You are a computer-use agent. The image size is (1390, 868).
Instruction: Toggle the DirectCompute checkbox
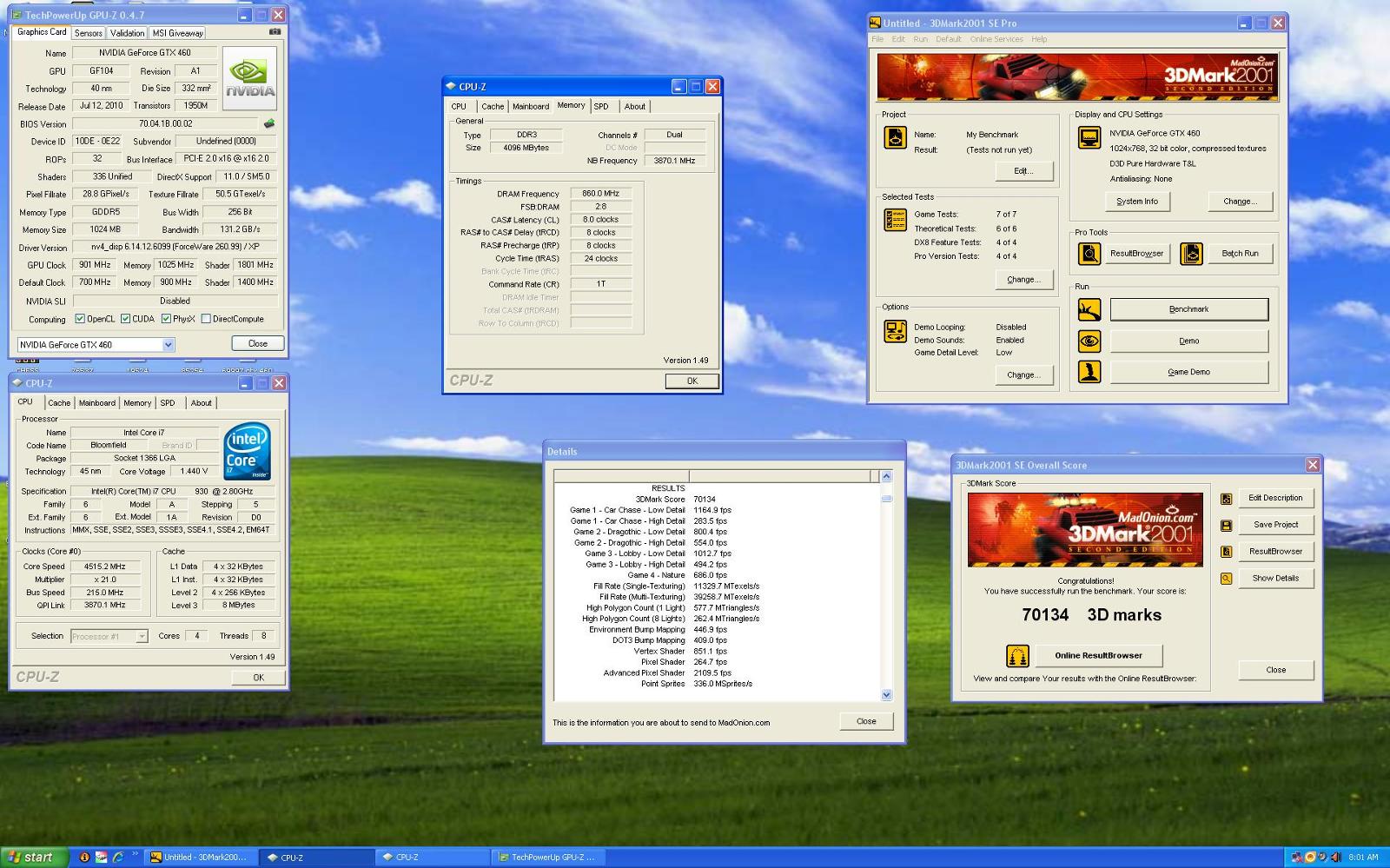coord(206,319)
